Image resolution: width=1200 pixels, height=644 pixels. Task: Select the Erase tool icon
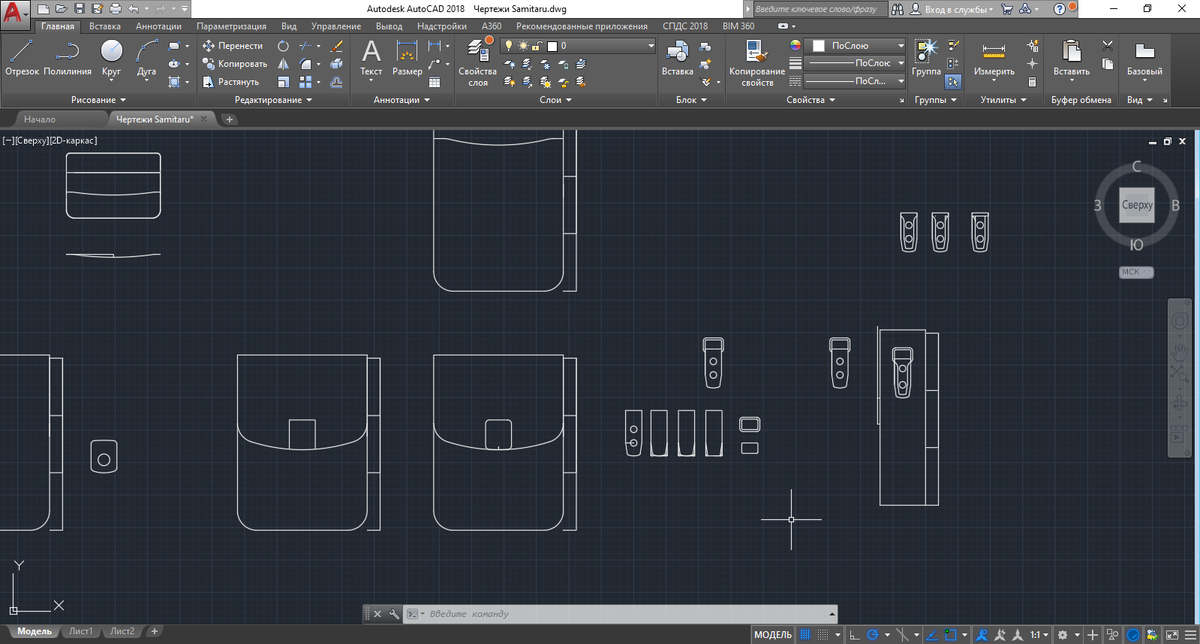[x=336, y=46]
